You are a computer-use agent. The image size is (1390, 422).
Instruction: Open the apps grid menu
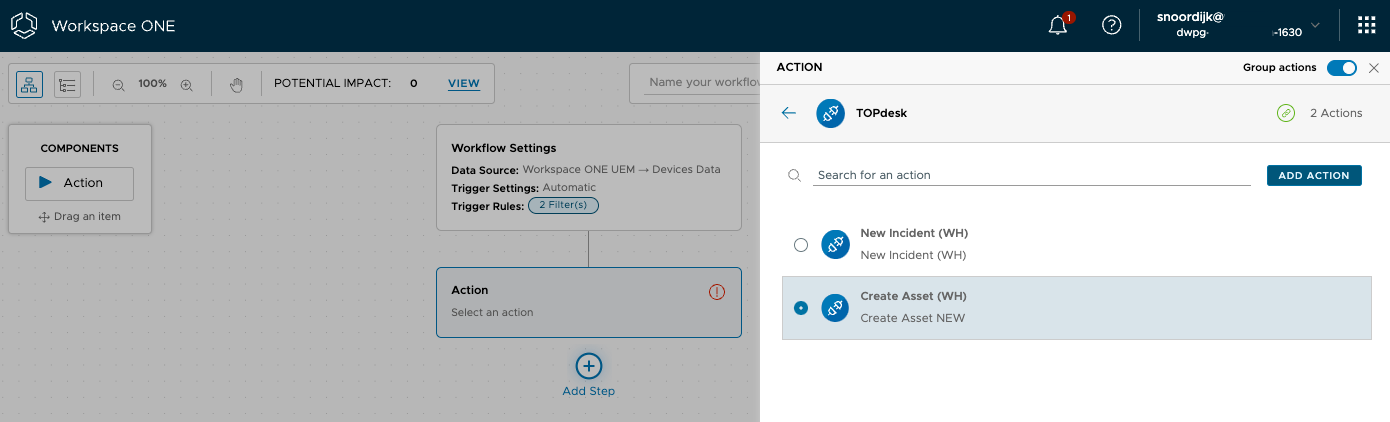[1365, 26]
